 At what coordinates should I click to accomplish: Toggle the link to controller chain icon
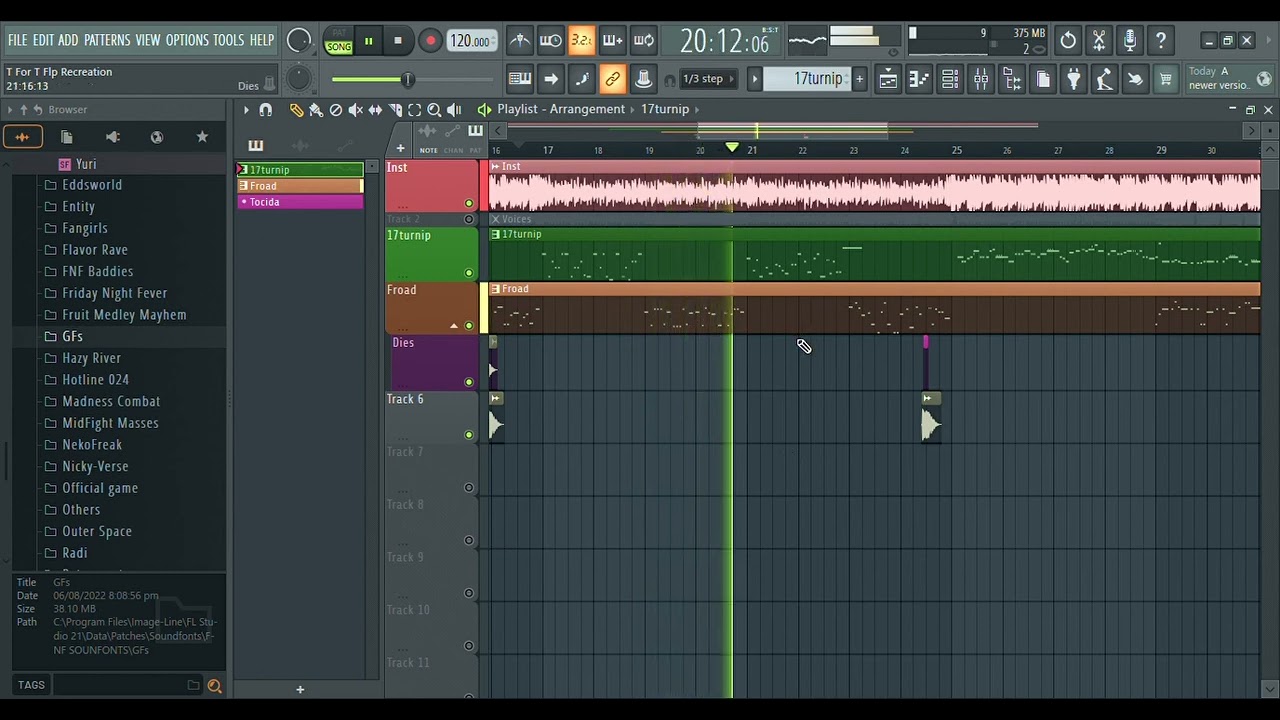(613, 79)
